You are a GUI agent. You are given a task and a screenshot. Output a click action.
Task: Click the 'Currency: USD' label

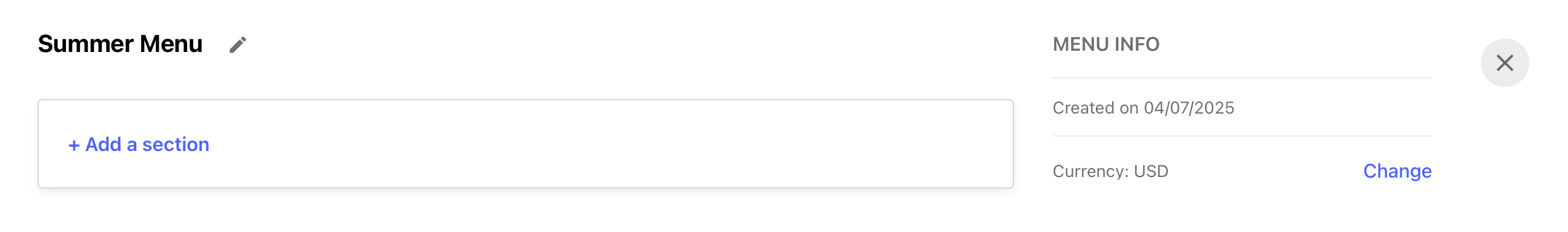pyautogui.click(x=1110, y=171)
